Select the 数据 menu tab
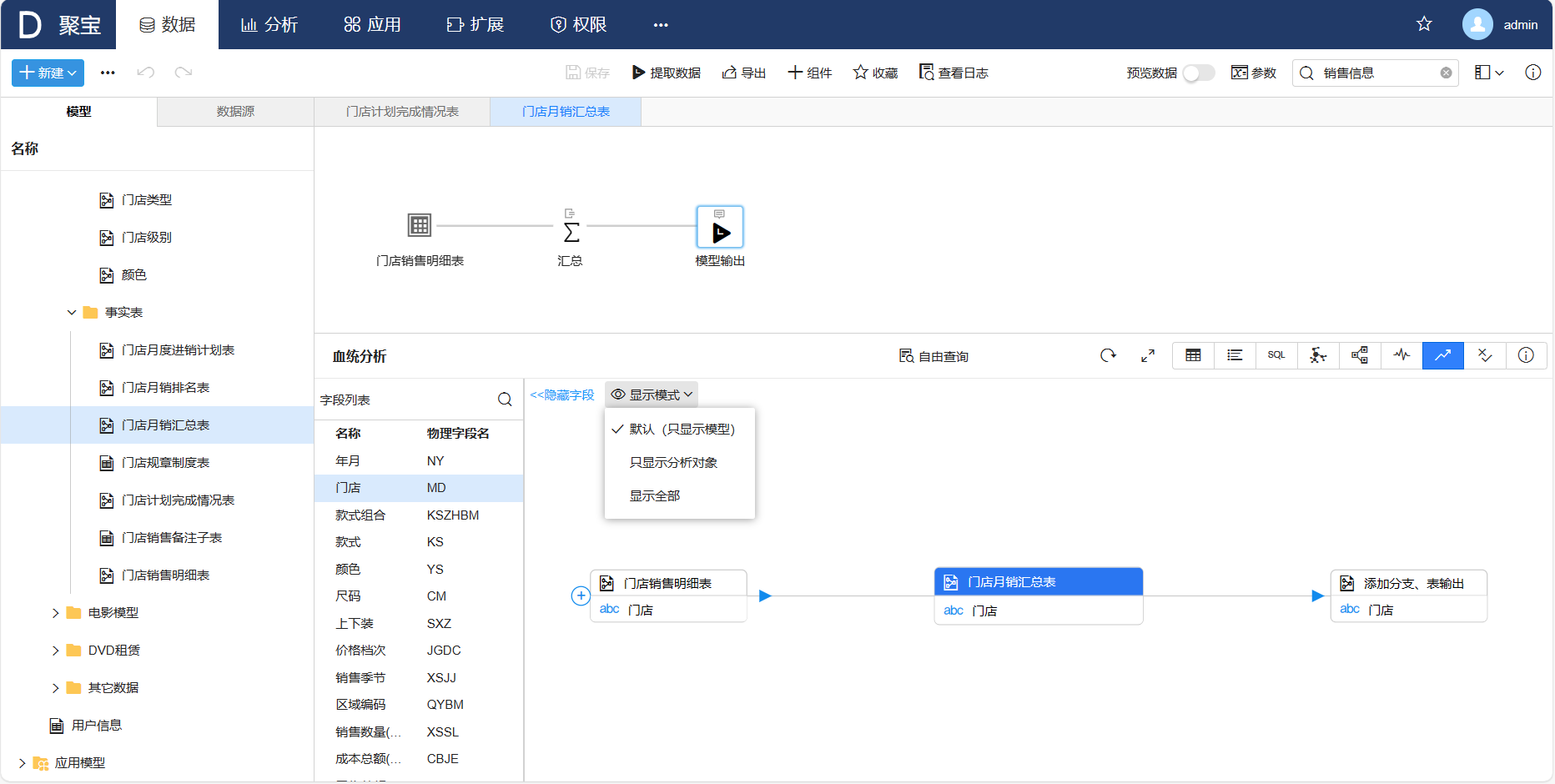 (x=167, y=24)
